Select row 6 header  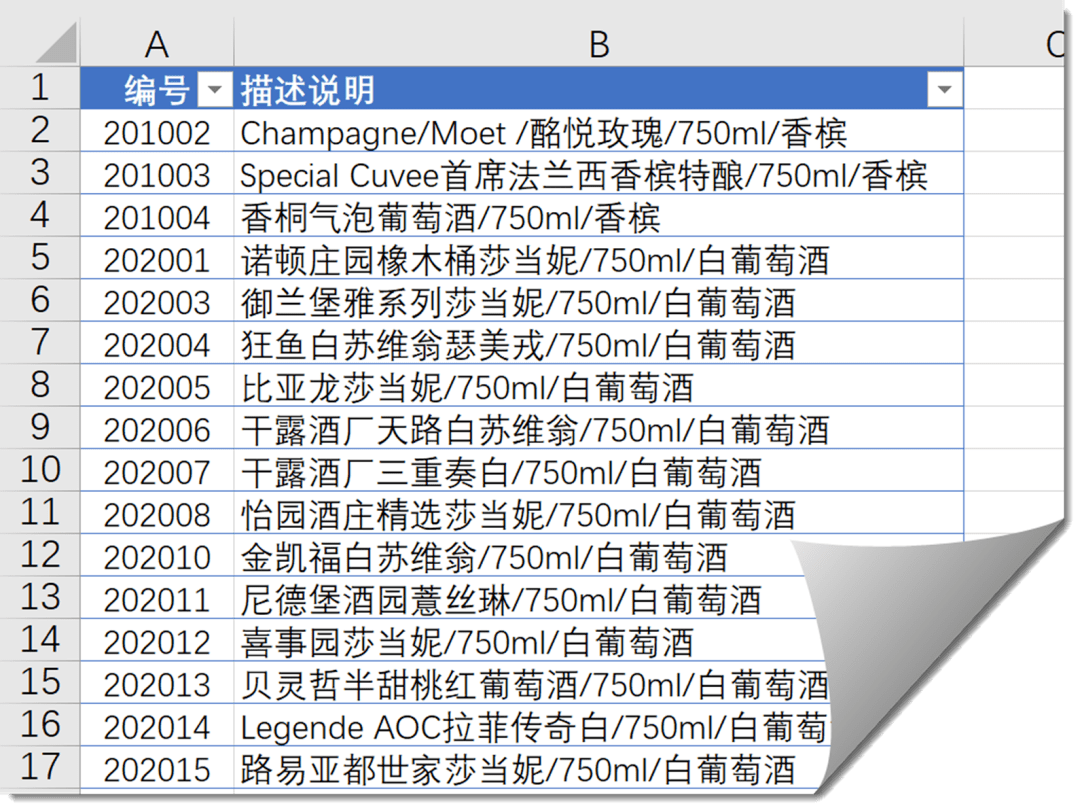coord(40,300)
